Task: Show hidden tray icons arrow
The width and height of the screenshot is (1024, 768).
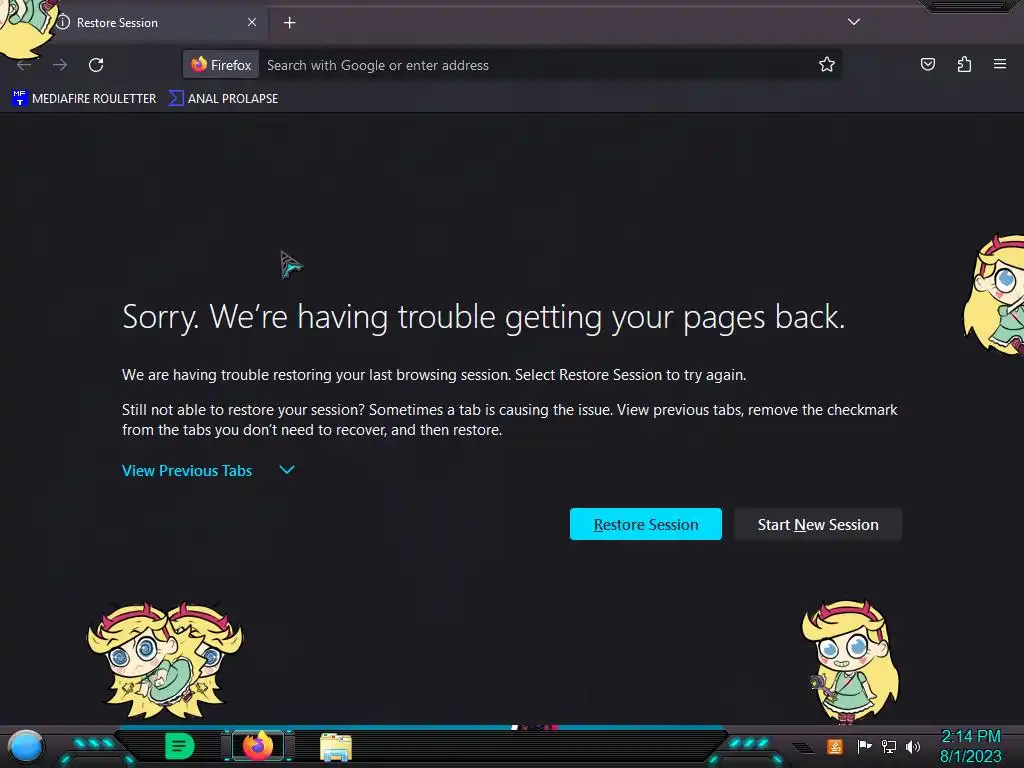Action: click(804, 748)
